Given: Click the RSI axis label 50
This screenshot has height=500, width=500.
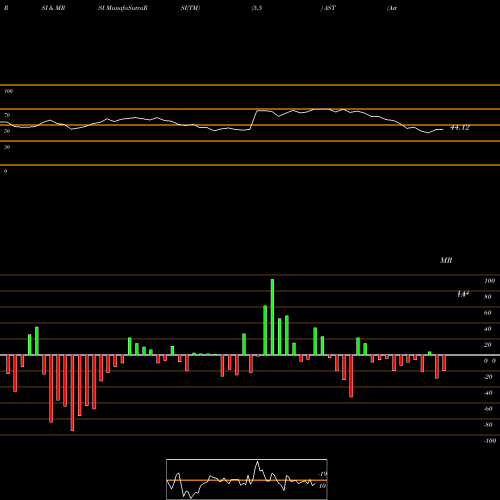Looking at the screenshot, I should click(x=7, y=131).
